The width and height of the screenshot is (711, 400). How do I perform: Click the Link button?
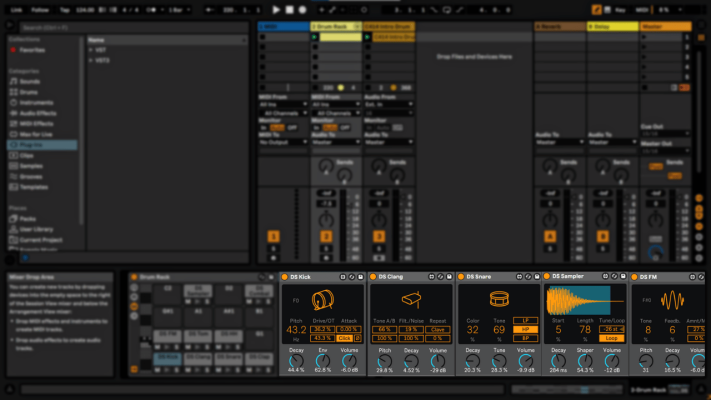[16, 10]
